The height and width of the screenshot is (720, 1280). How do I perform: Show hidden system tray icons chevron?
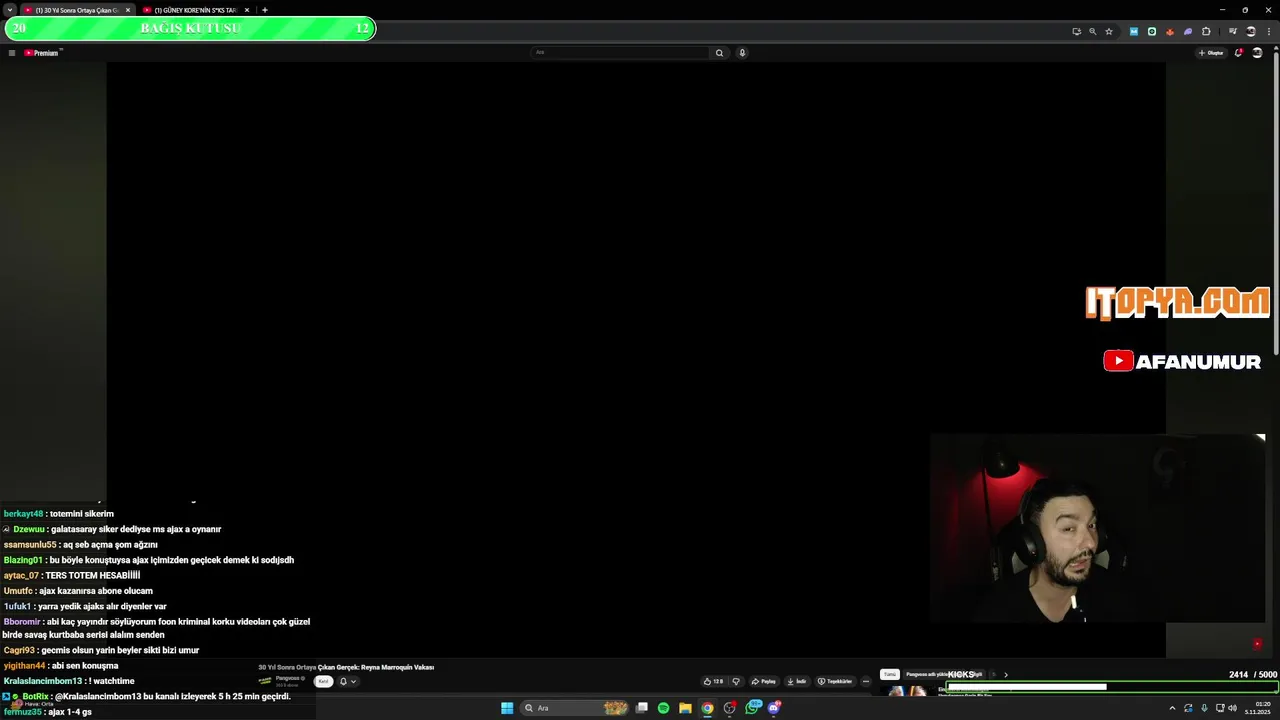[1172, 708]
